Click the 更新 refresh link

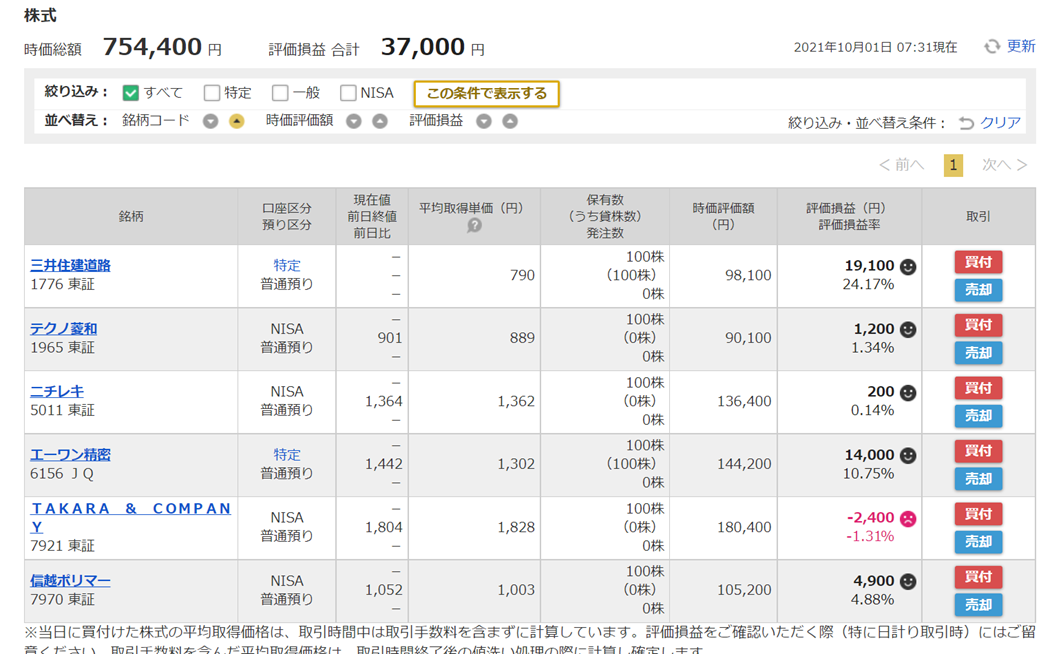tap(1021, 46)
